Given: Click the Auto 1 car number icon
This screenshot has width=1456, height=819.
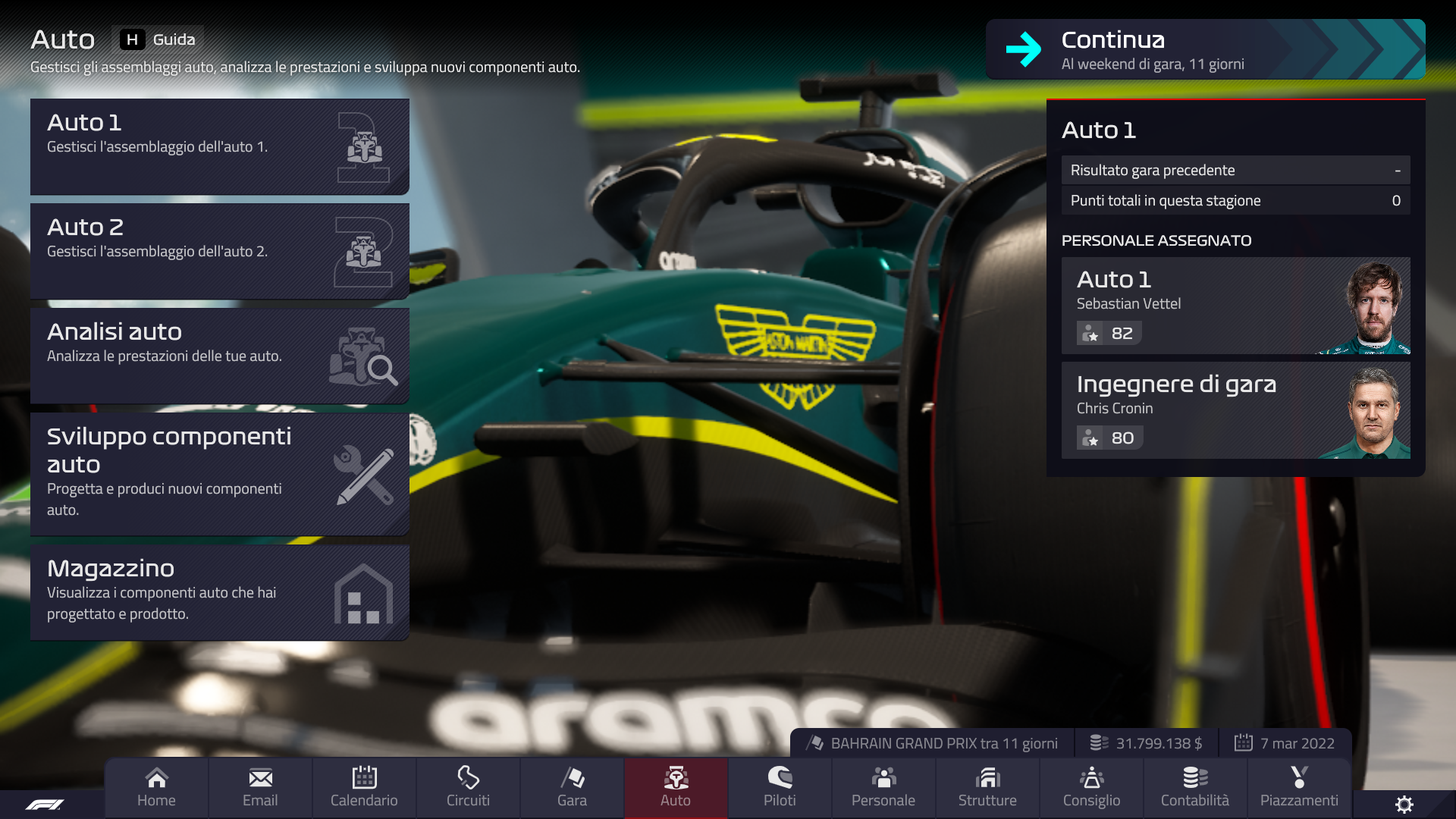Looking at the screenshot, I should [363, 147].
